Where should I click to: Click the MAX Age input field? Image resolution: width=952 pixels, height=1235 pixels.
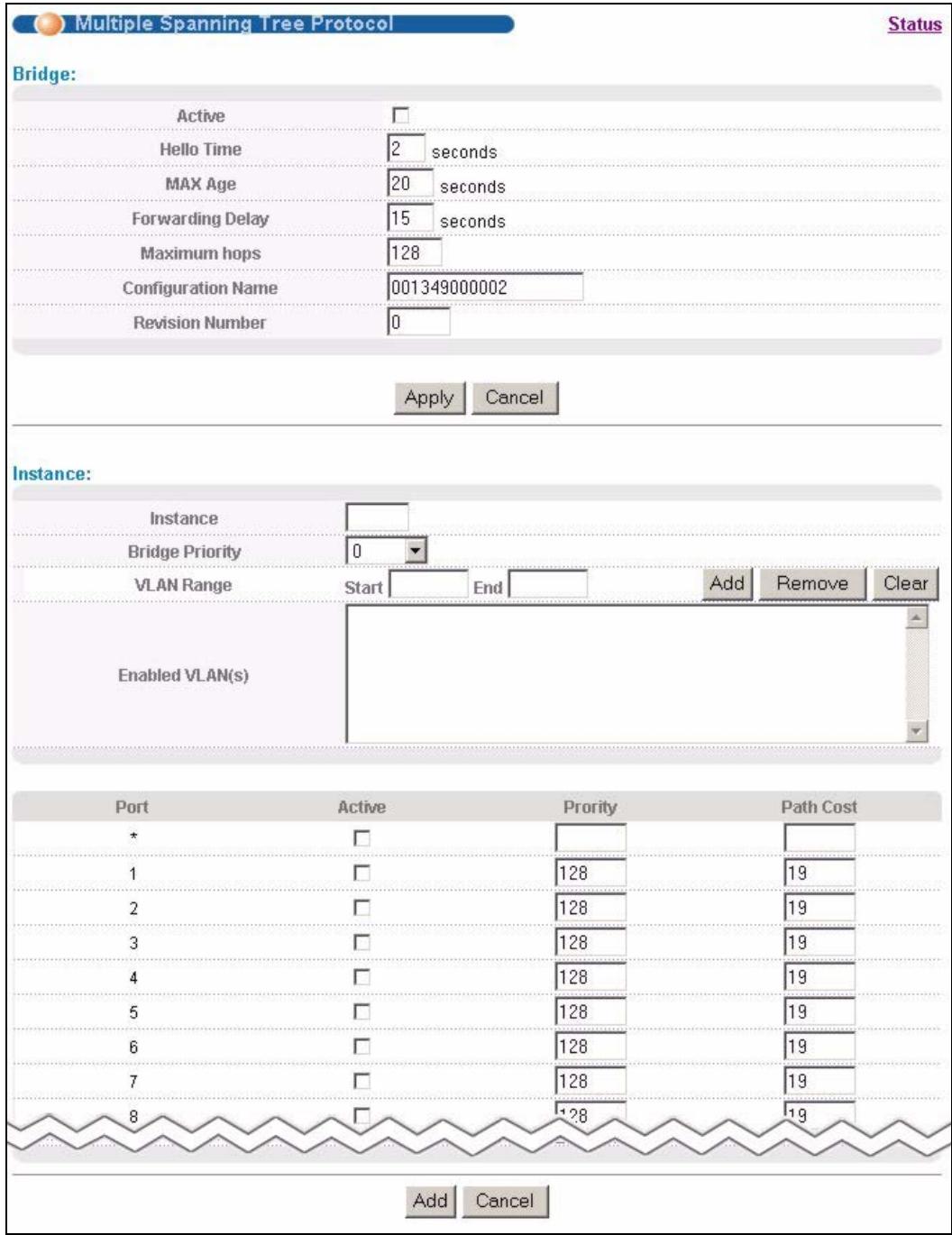click(x=410, y=184)
